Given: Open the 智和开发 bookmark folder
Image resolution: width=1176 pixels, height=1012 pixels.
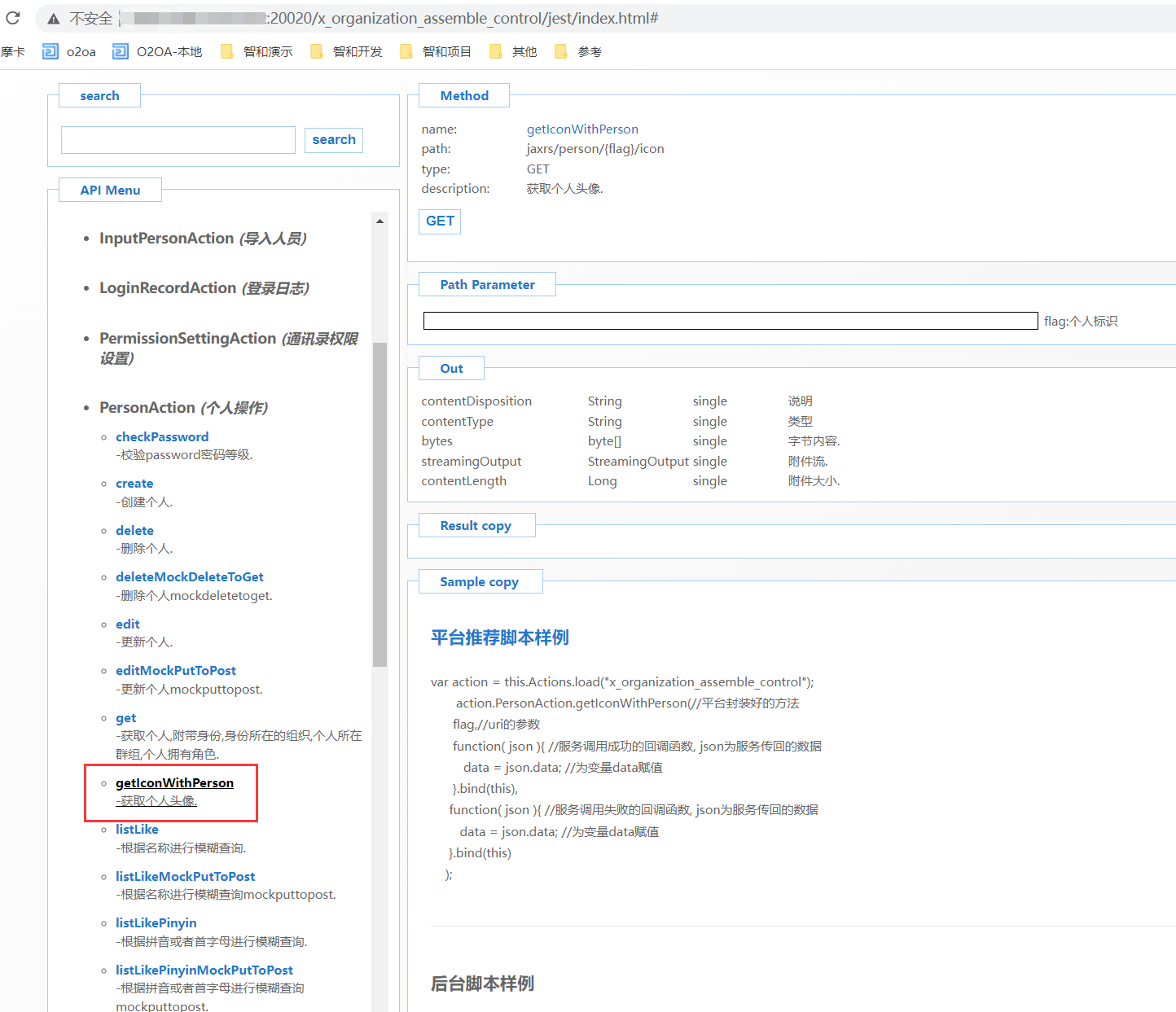Looking at the screenshot, I should [x=346, y=51].
